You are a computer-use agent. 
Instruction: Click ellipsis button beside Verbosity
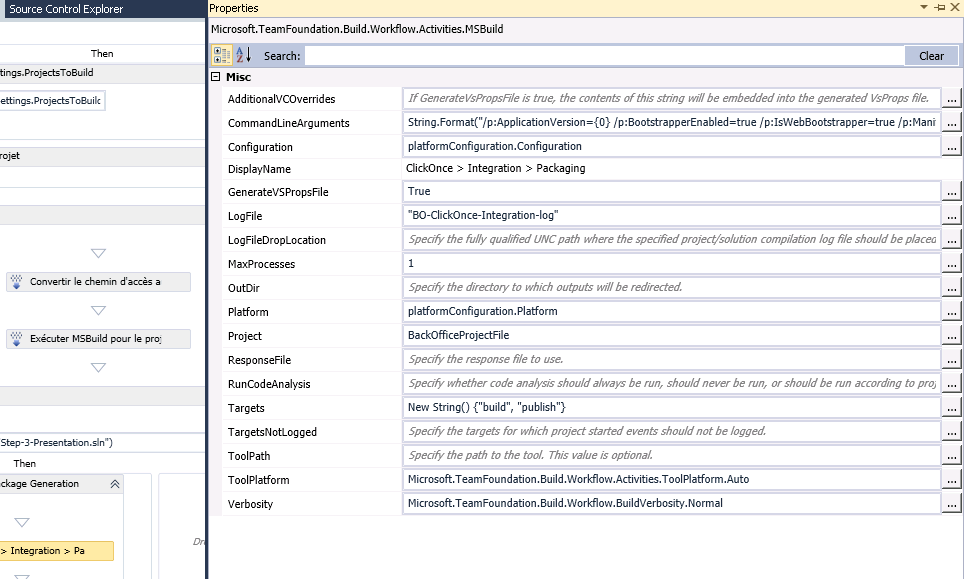point(952,504)
